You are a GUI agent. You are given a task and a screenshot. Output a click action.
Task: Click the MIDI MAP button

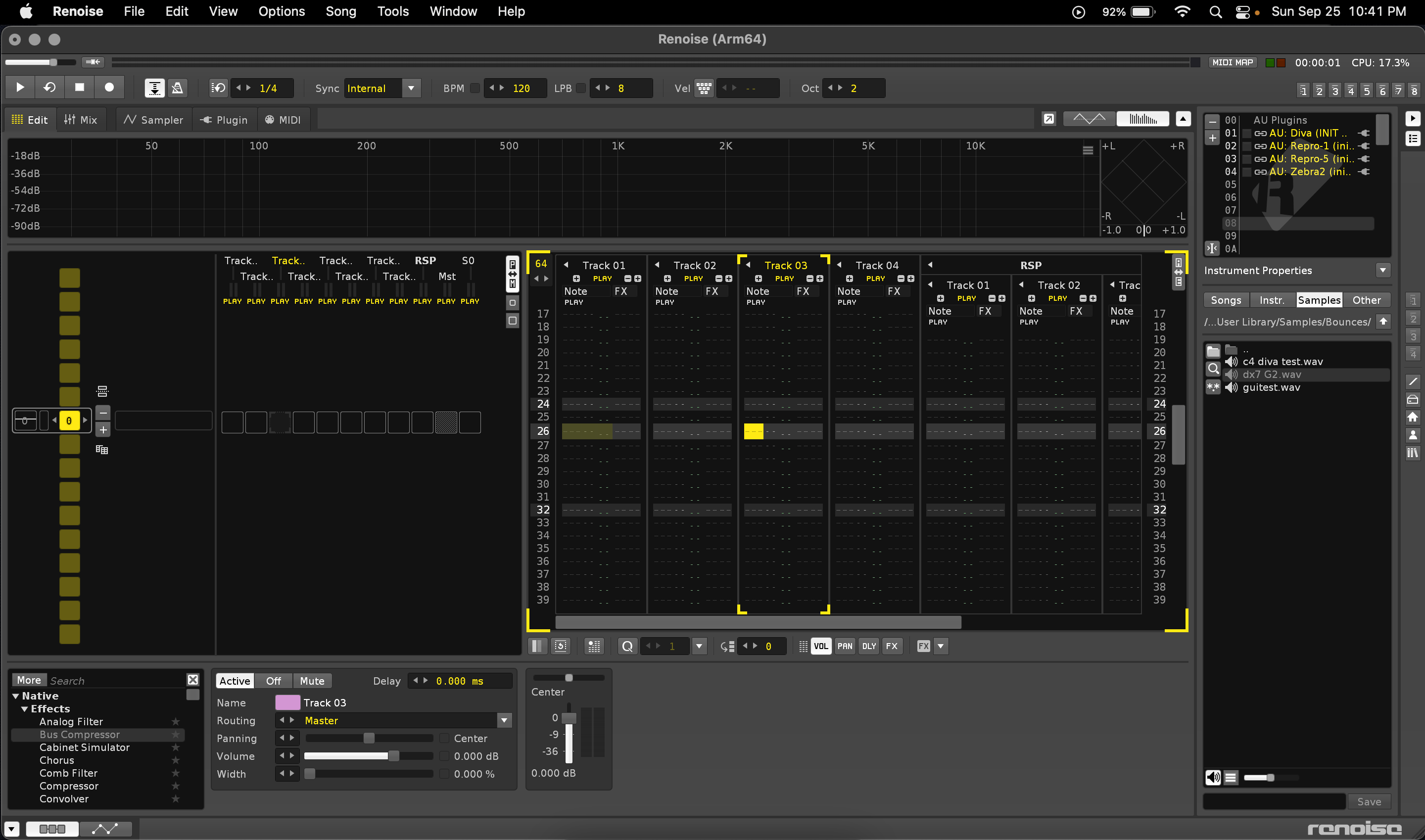pos(1233,62)
